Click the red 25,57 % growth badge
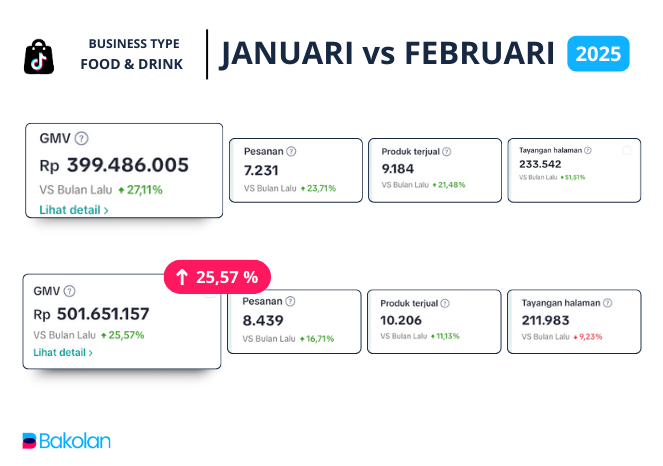The width and height of the screenshot is (663, 466). [217, 276]
